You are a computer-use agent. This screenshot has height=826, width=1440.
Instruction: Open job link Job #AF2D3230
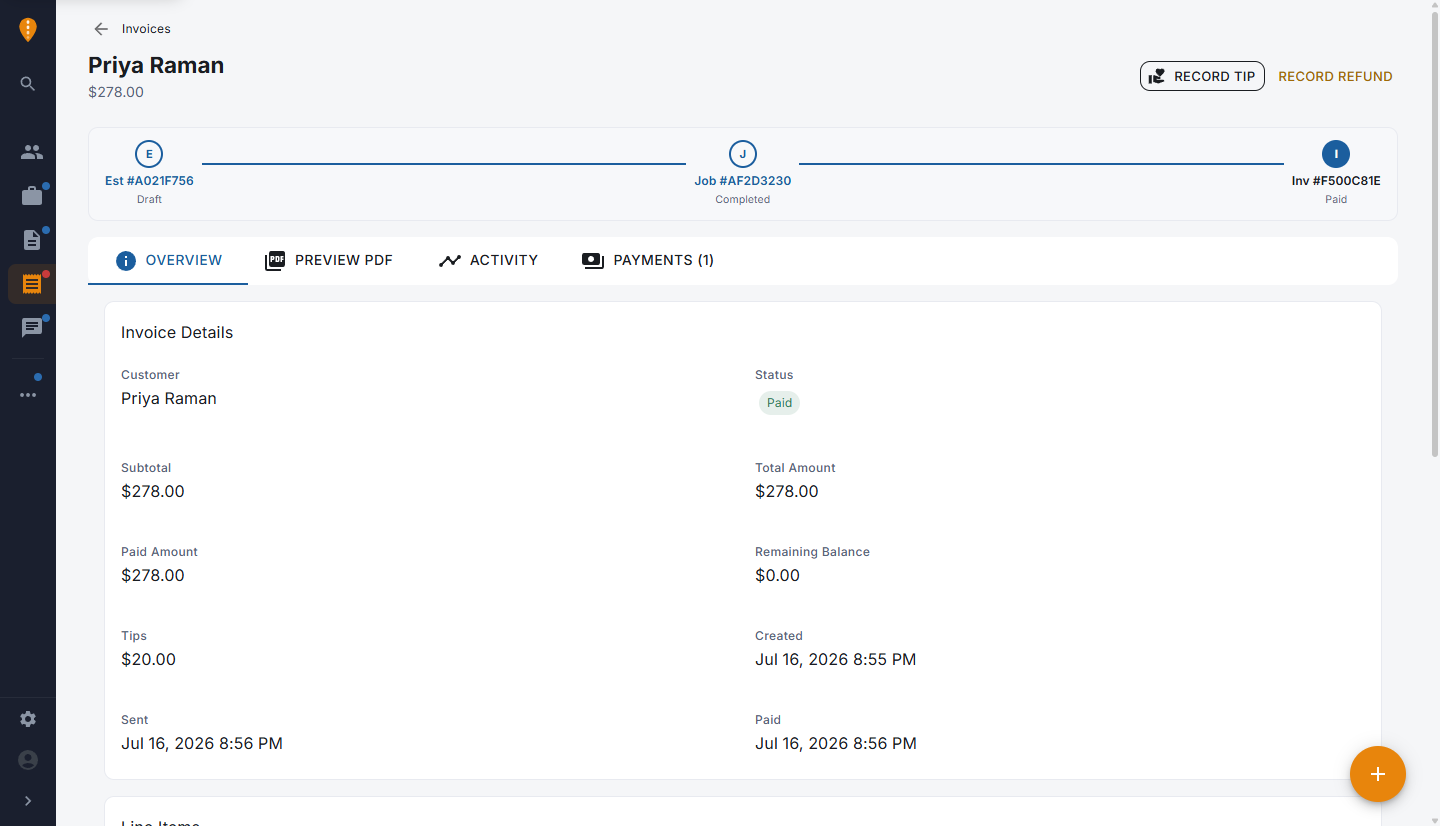tap(743, 181)
